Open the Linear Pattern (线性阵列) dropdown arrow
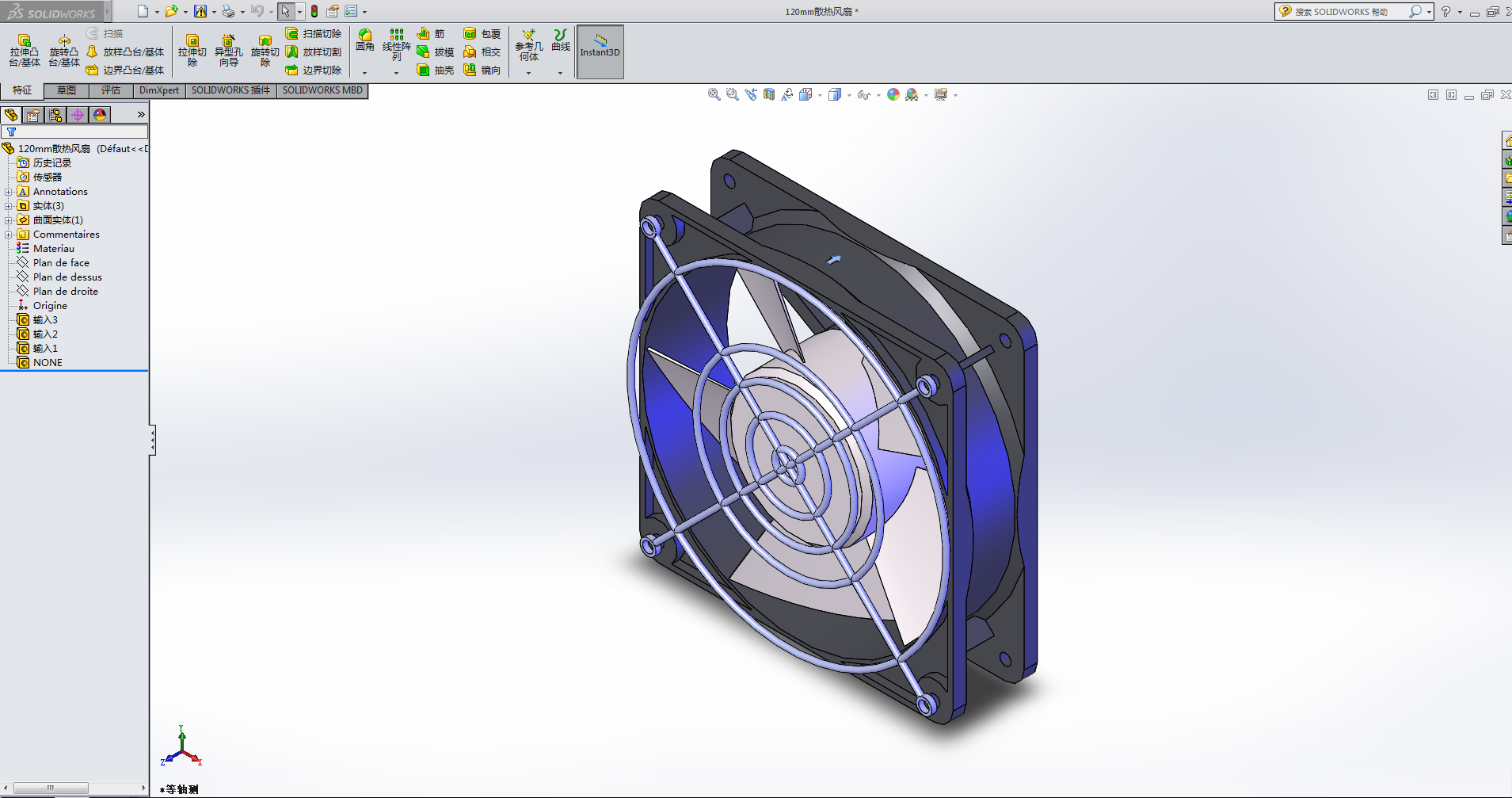This screenshot has height=798, width=1512. (x=397, y=73)
